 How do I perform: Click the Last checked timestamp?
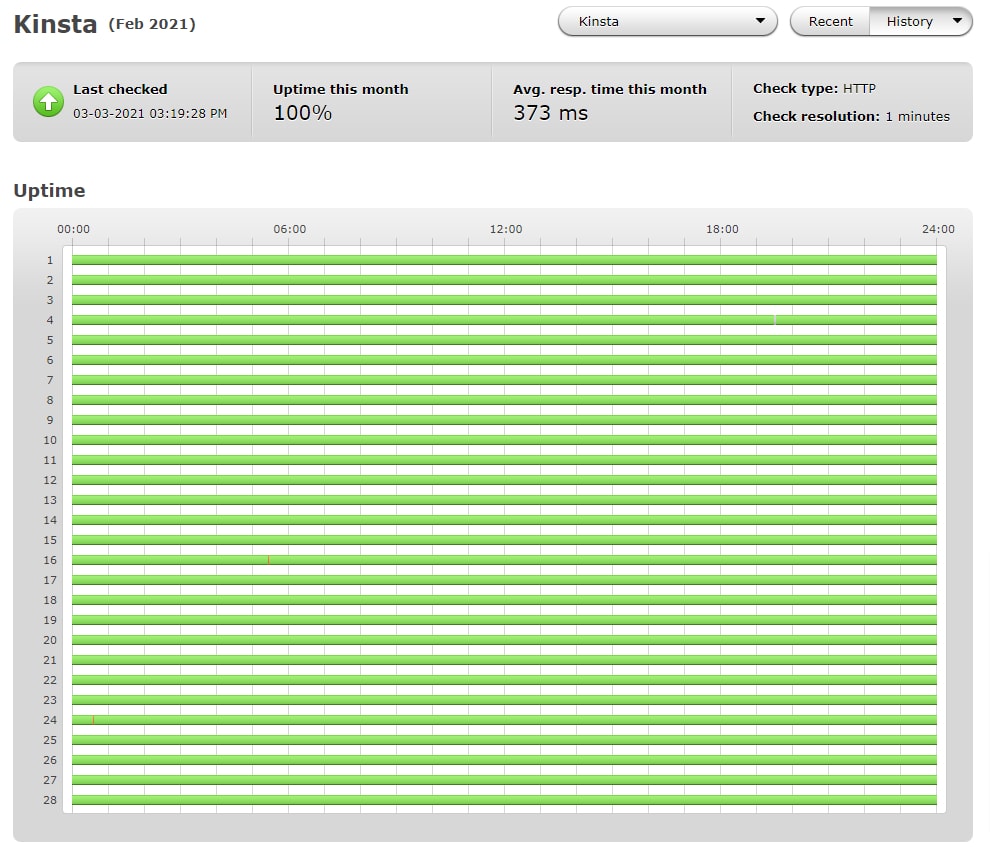150,114
